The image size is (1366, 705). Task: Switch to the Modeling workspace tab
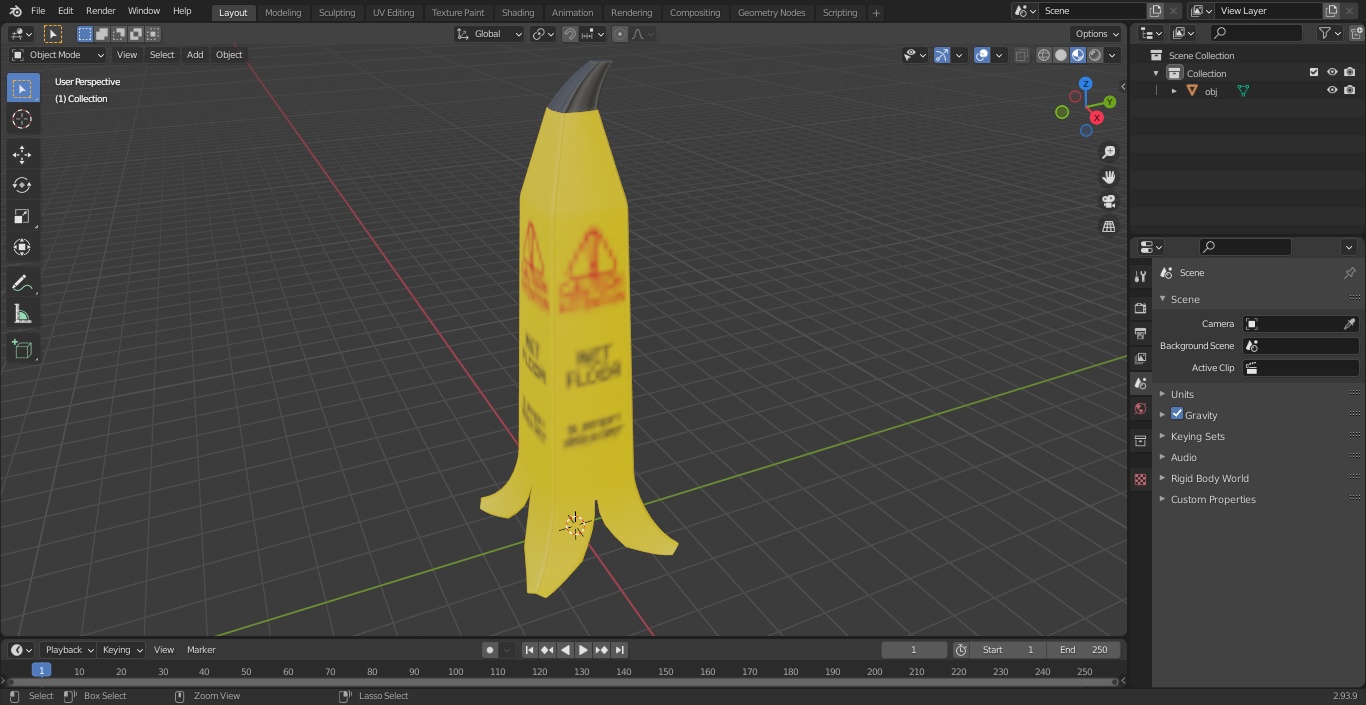click(283, 13)
